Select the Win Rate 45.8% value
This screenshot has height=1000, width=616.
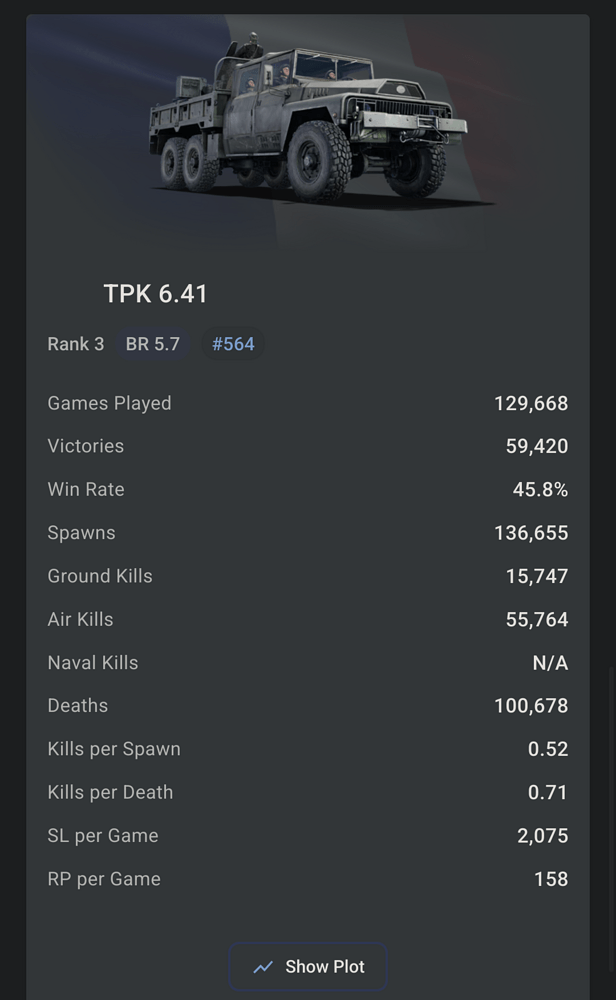540,489
